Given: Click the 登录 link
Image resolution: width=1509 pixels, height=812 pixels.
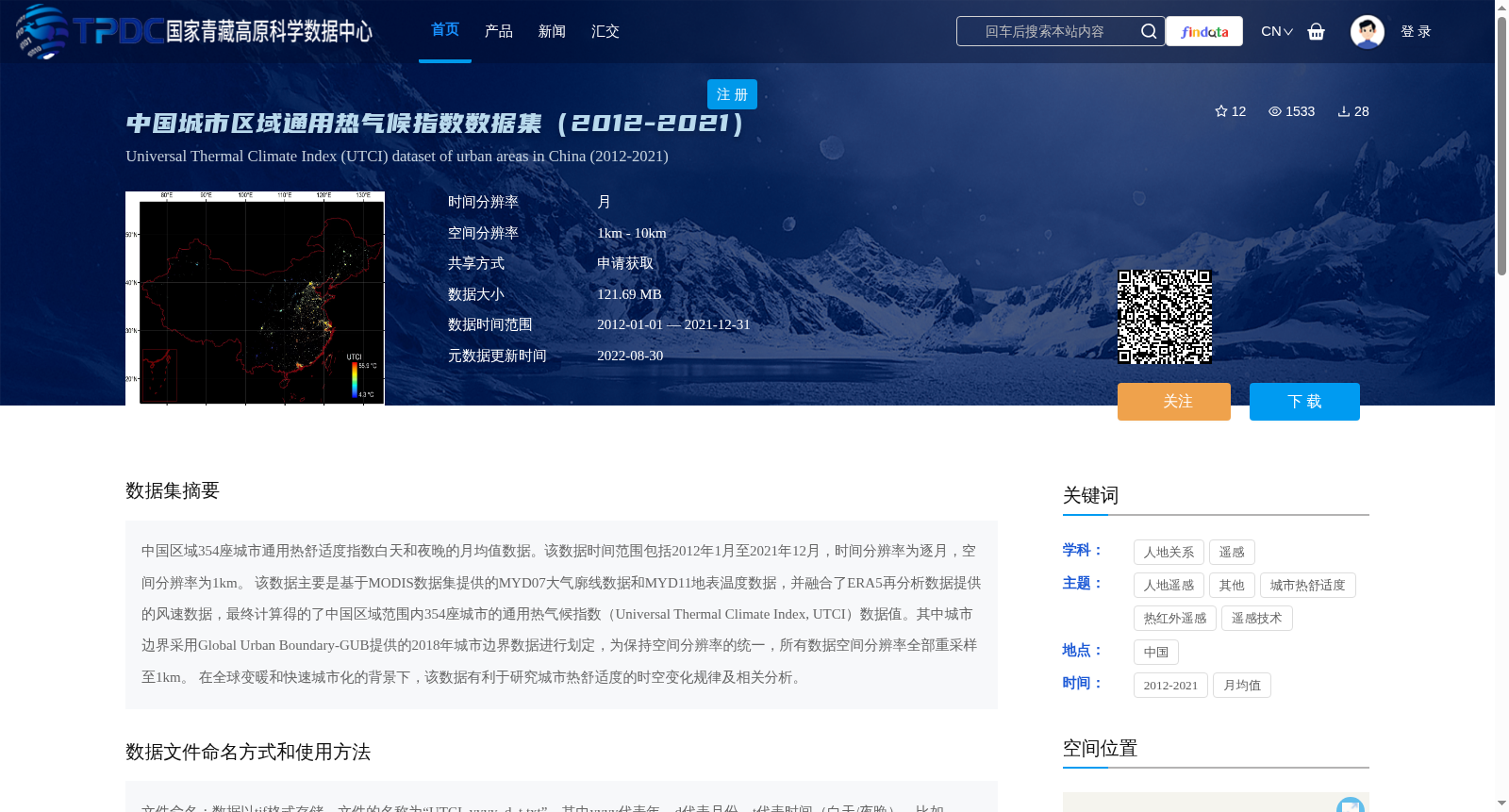Looking at the screenshot, I should click(1416, 31).
